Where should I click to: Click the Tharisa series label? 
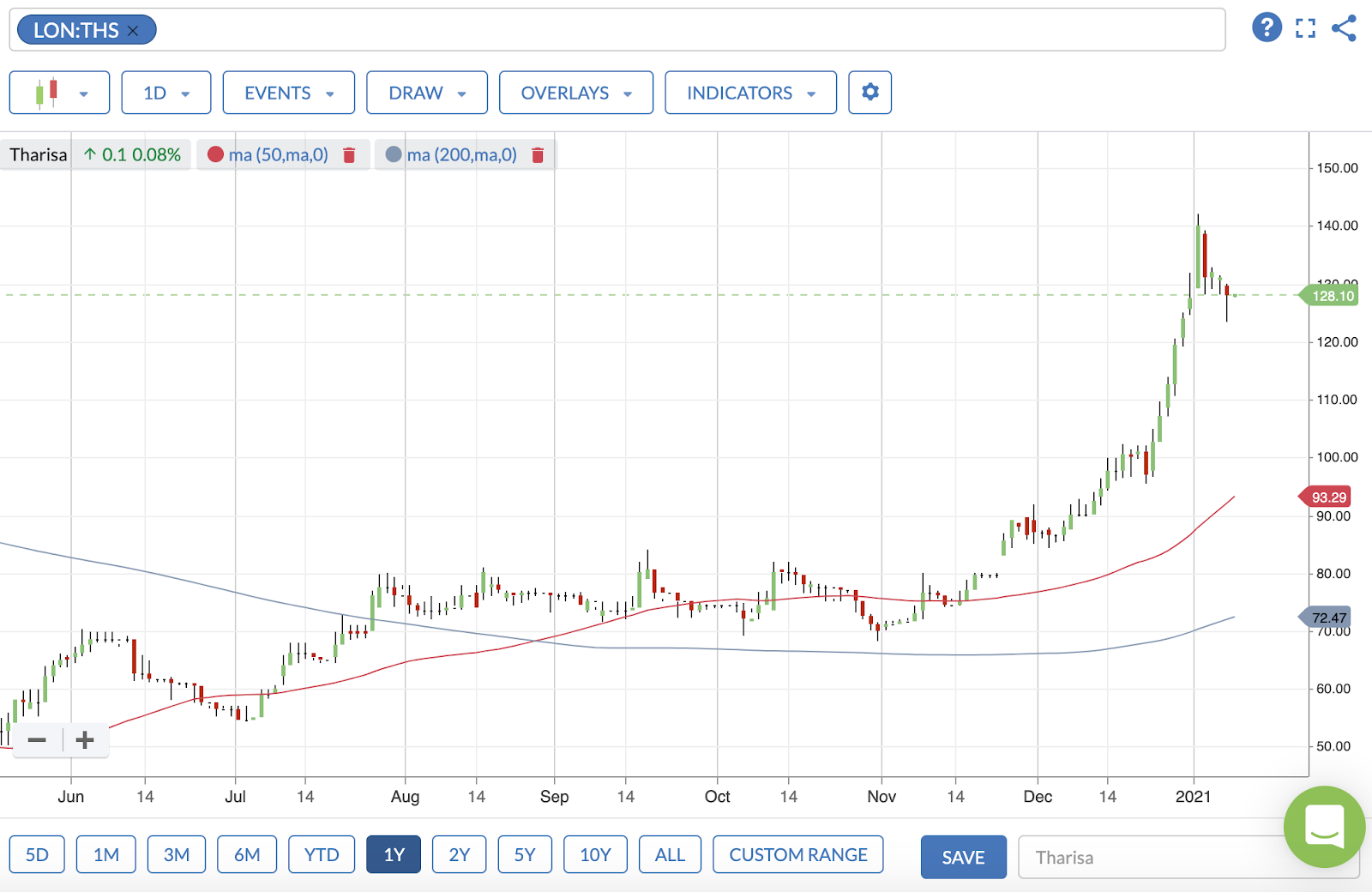point(38,155)
